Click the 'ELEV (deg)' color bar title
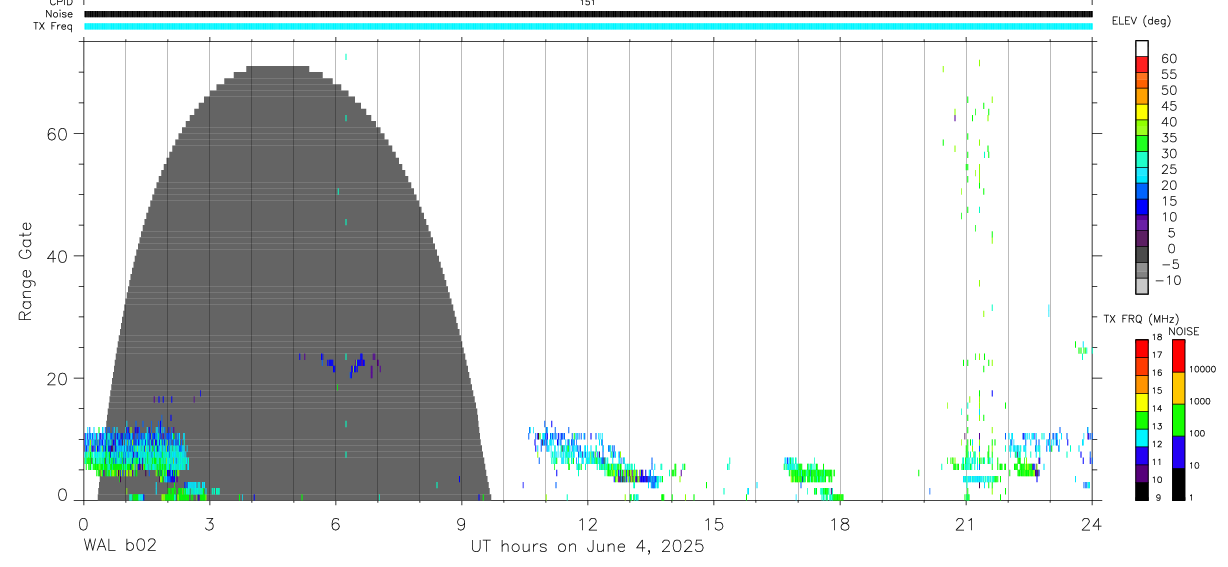This screenshot has height=567, width=1228. coord(1141,21)
